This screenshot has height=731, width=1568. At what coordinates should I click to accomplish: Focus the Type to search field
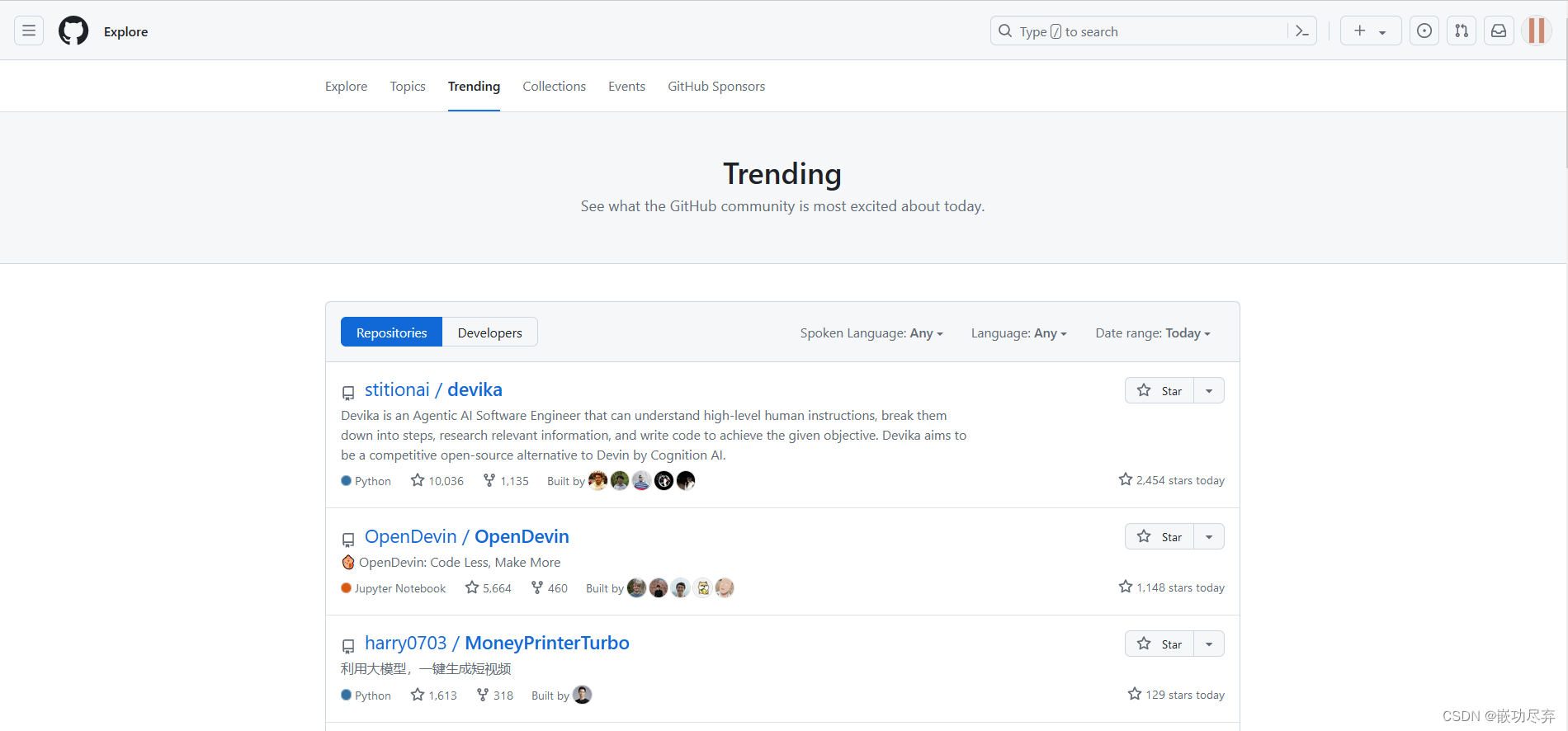pos(1153,31)
